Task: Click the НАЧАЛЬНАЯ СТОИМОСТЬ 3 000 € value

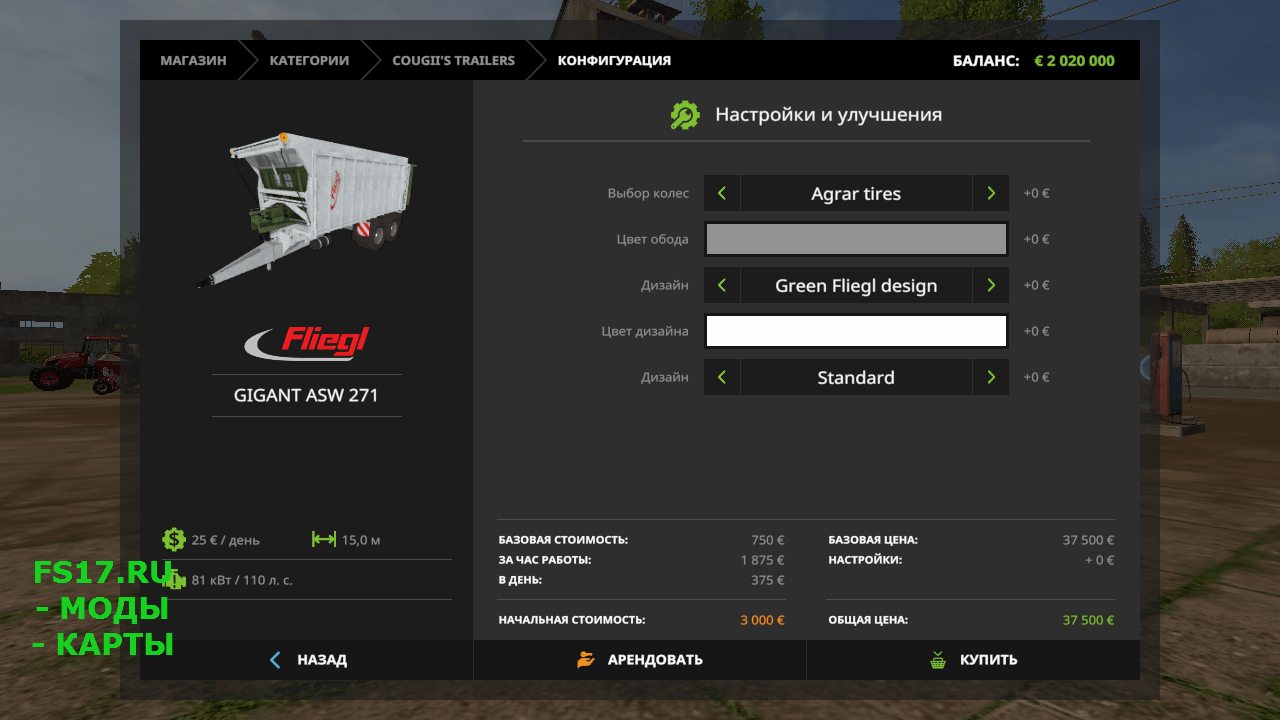Action: [762, 620]
